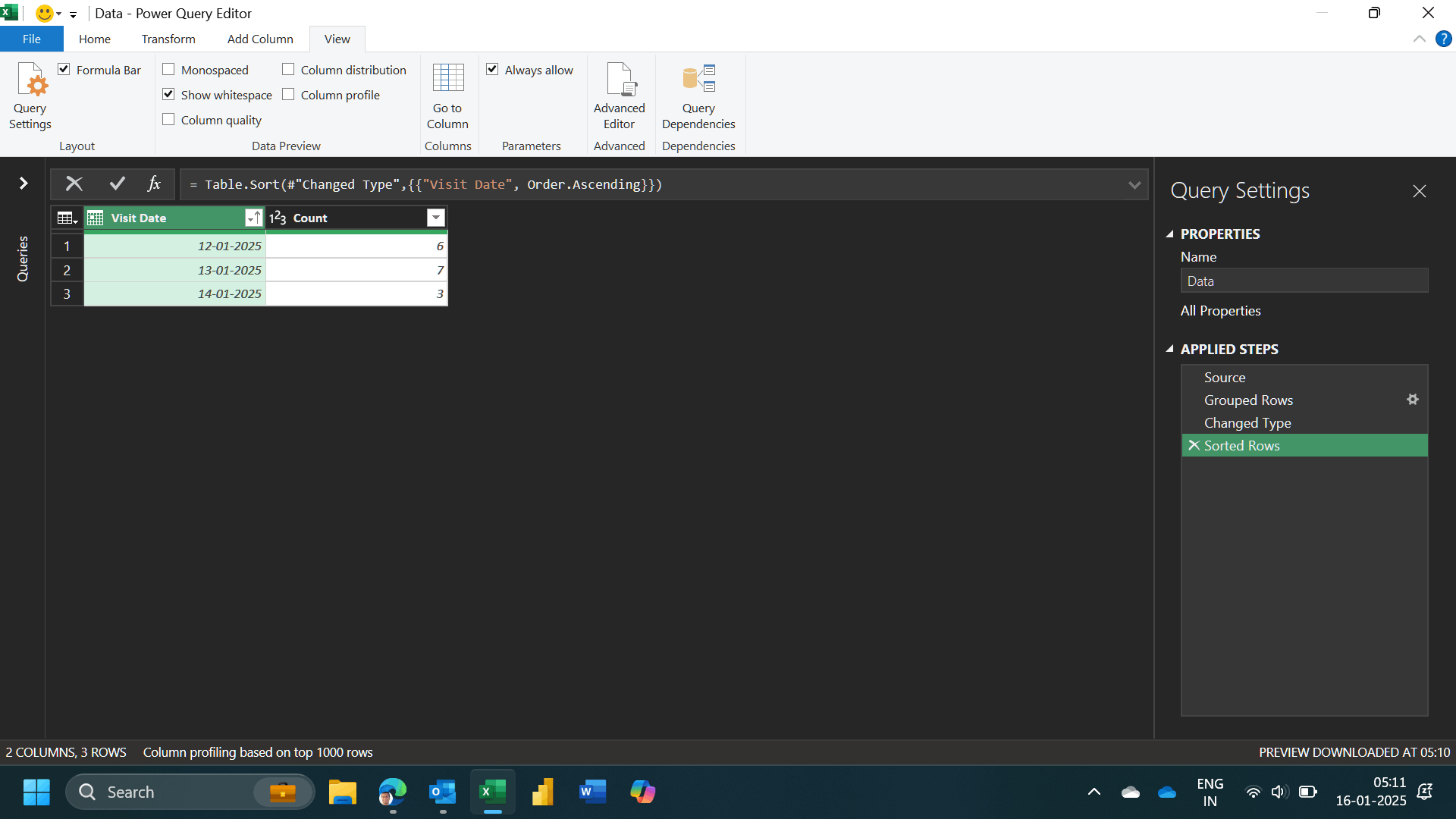Close the Query Settings pane

(1420, 191)
